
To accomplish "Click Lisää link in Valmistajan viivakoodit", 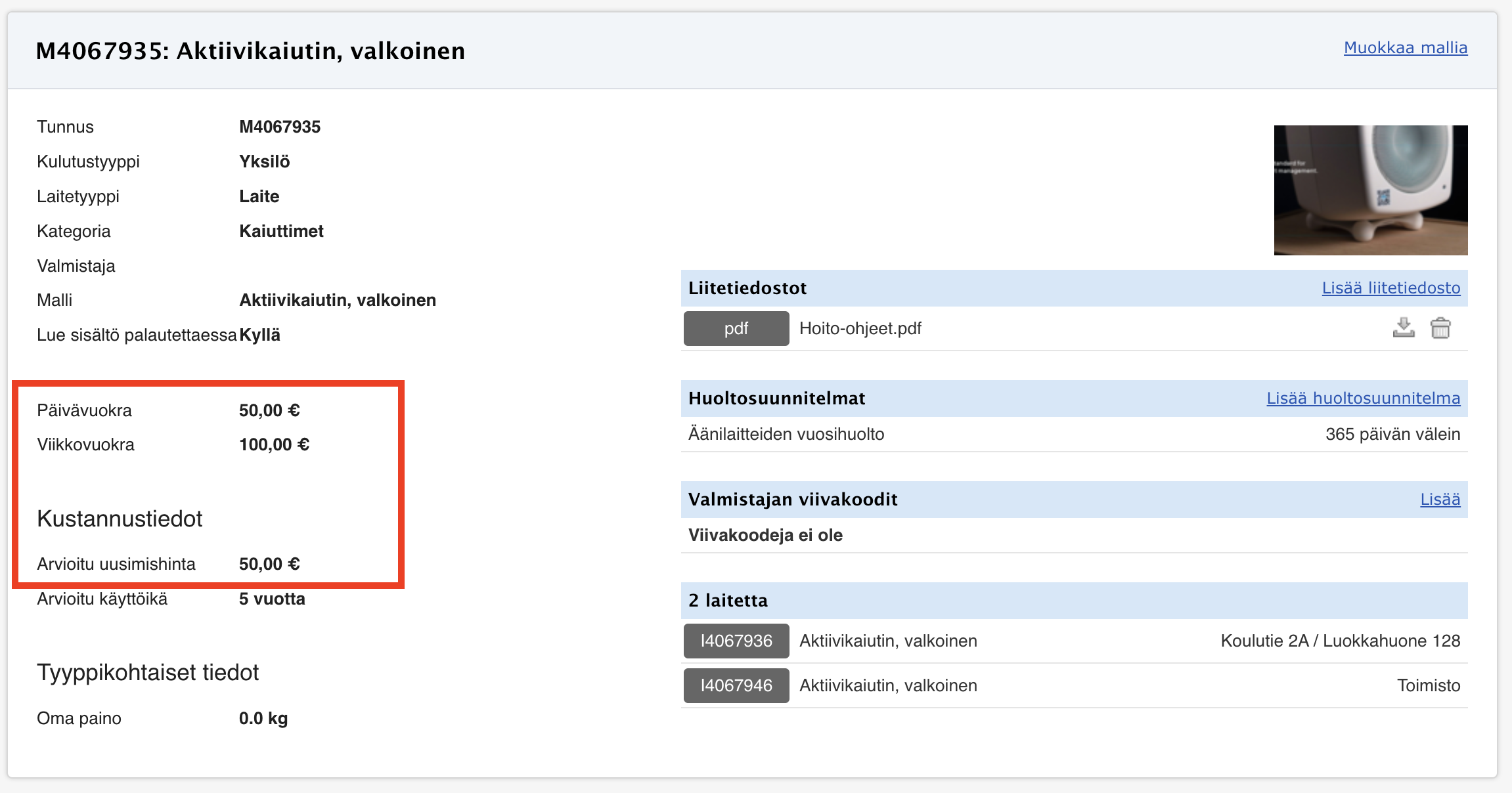I will point(1440,500).
